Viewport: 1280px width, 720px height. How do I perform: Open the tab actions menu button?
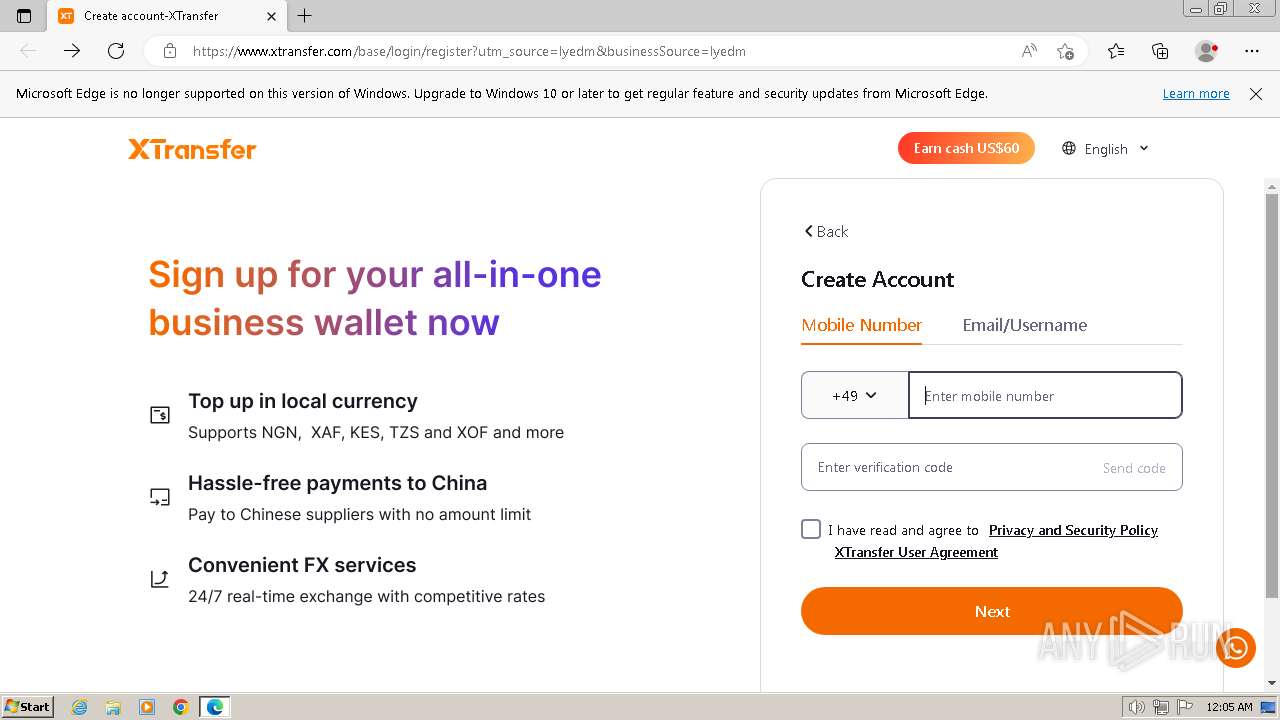click(24, 15)
